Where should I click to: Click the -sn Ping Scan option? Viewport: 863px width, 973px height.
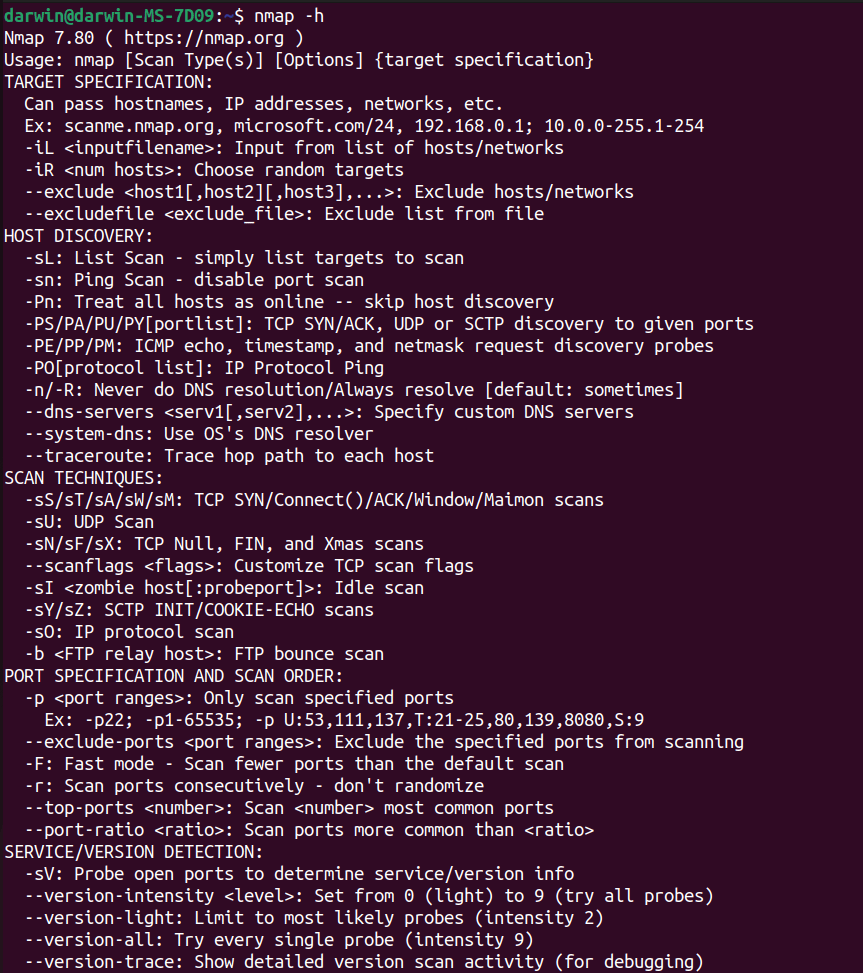[x=40, y=280]
